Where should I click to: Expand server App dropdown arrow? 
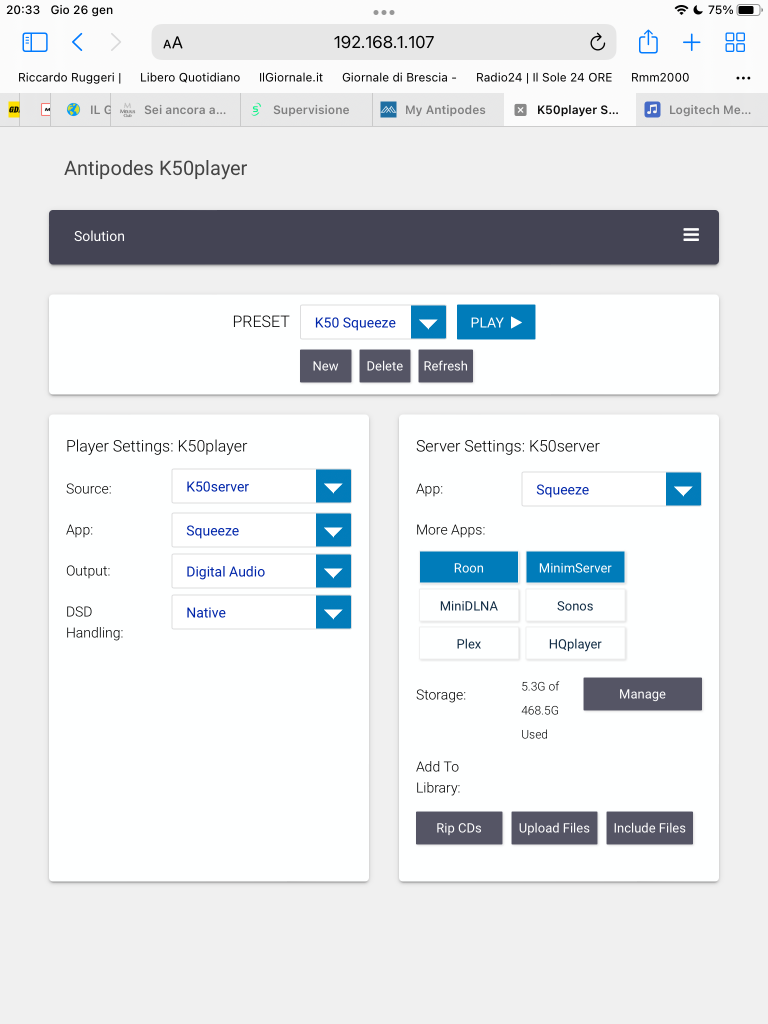[x=683, y=489]
